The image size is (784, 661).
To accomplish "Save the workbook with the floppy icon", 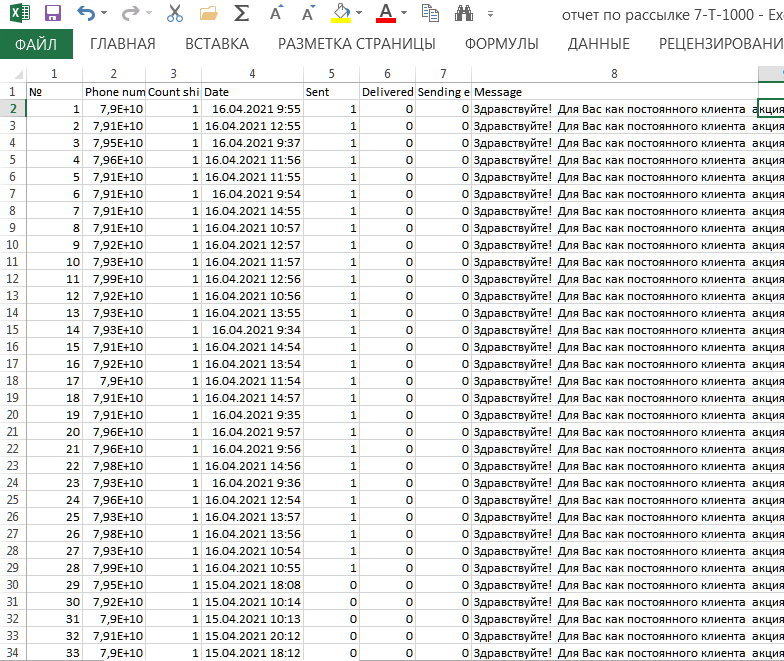I will point(52,14).
